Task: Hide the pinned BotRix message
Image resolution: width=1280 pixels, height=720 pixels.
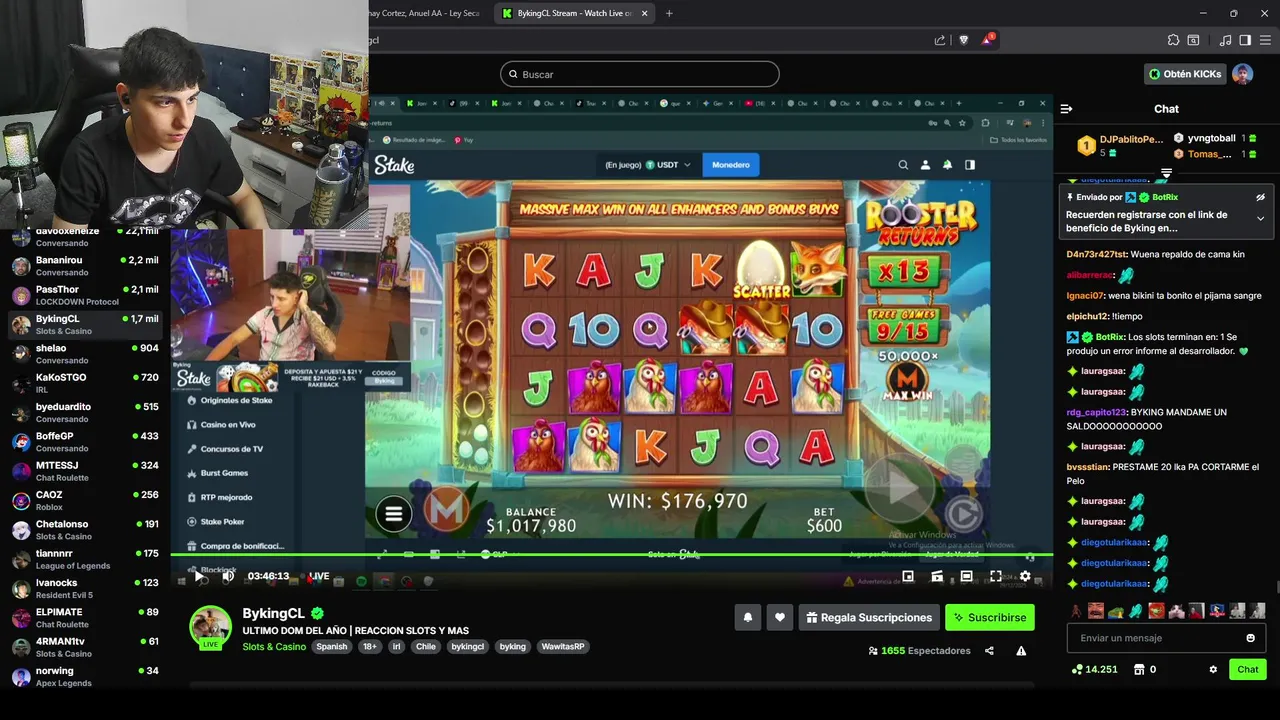Action: click(x=1260, y=198)
